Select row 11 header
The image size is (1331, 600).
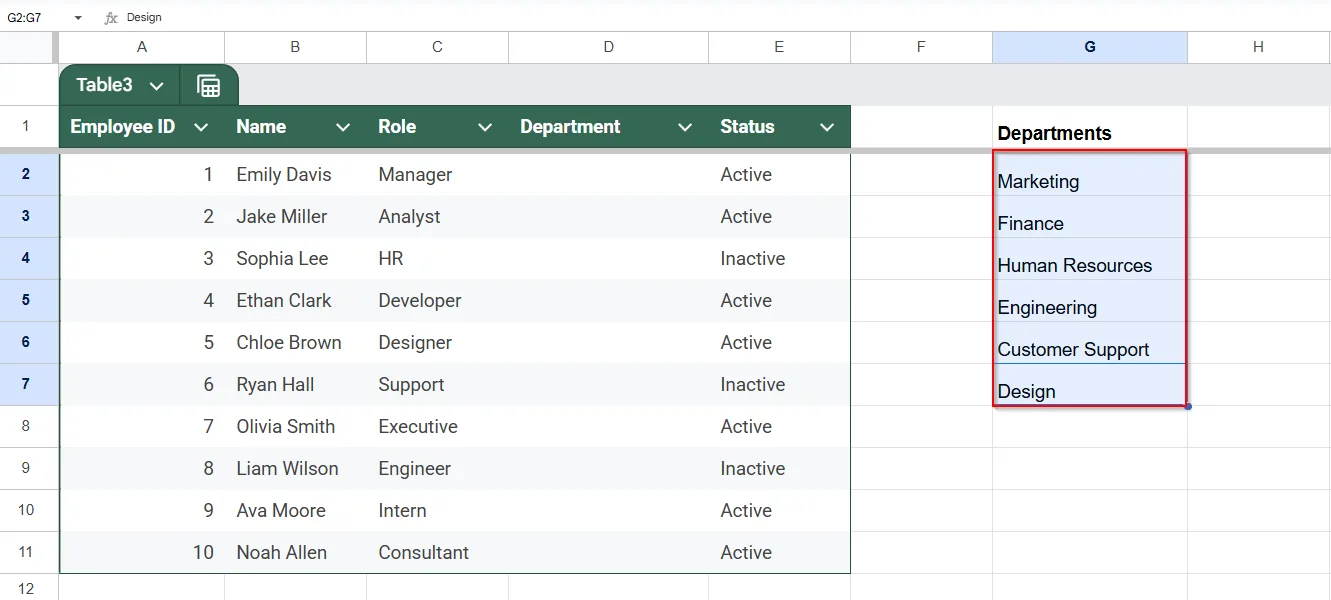pyautogui.click(x=26, y=552)
